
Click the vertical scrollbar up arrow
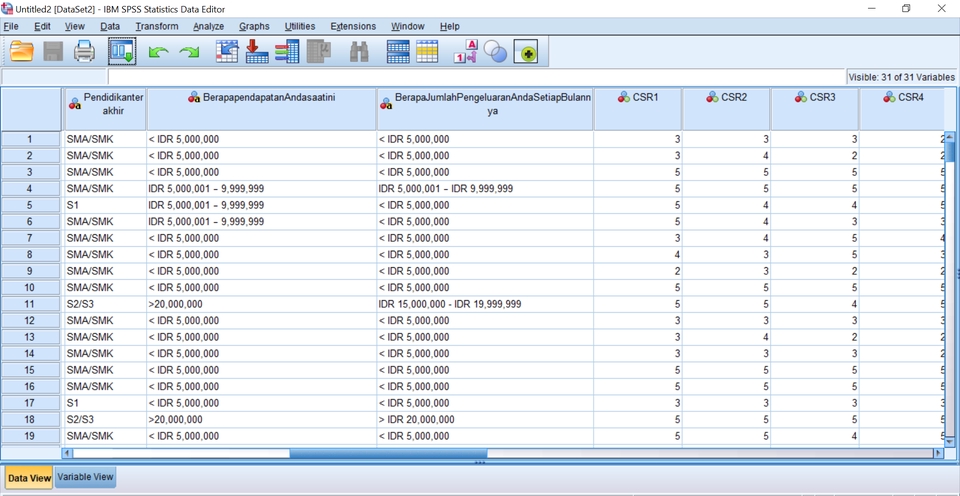950,136
